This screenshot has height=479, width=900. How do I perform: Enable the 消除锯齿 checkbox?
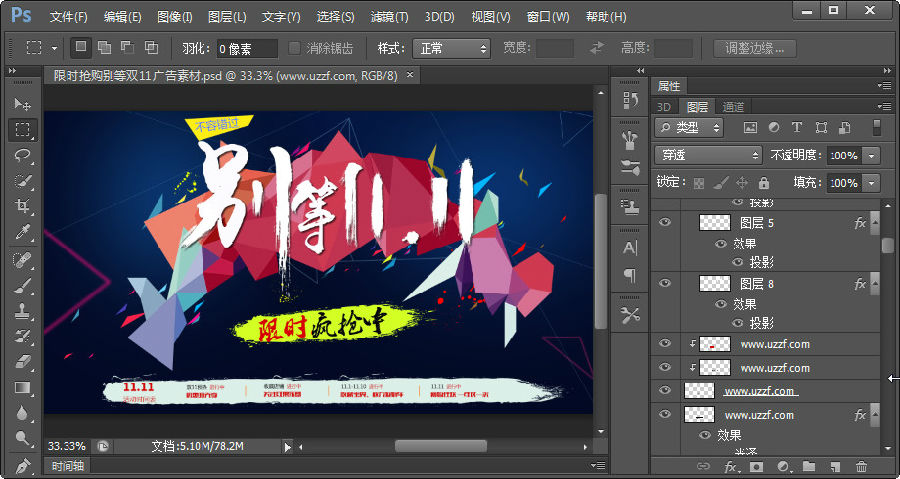click(294, 48)
